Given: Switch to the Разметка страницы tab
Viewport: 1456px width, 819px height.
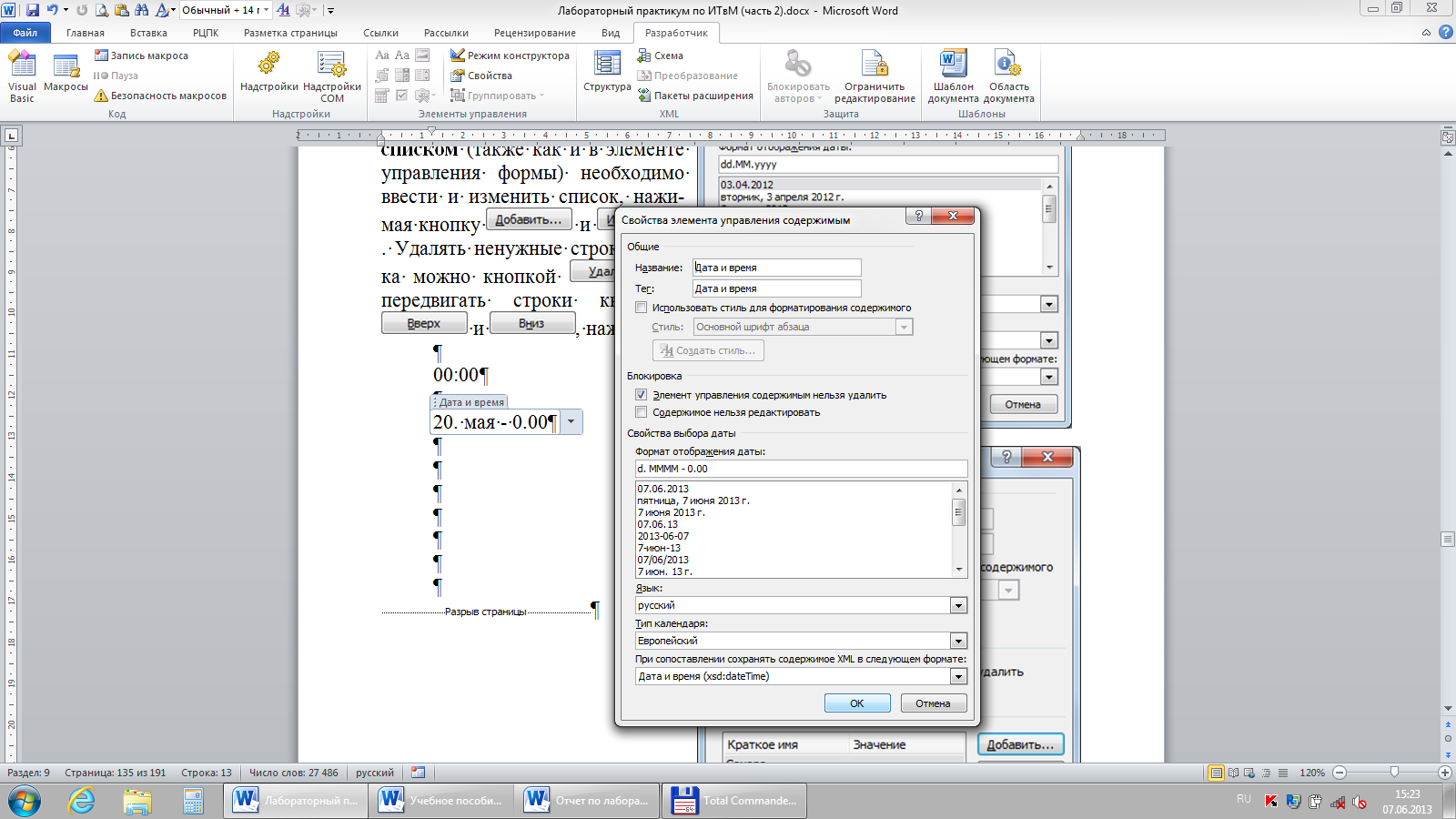Looking at the screenshot, I should (290, 33).
